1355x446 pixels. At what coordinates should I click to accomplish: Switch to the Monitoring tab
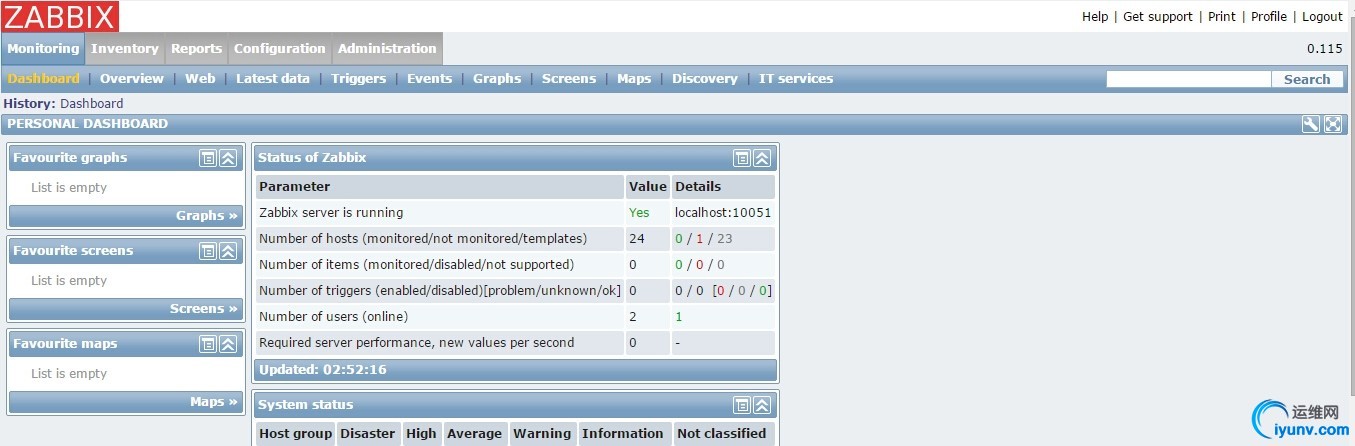pos(43,48)
